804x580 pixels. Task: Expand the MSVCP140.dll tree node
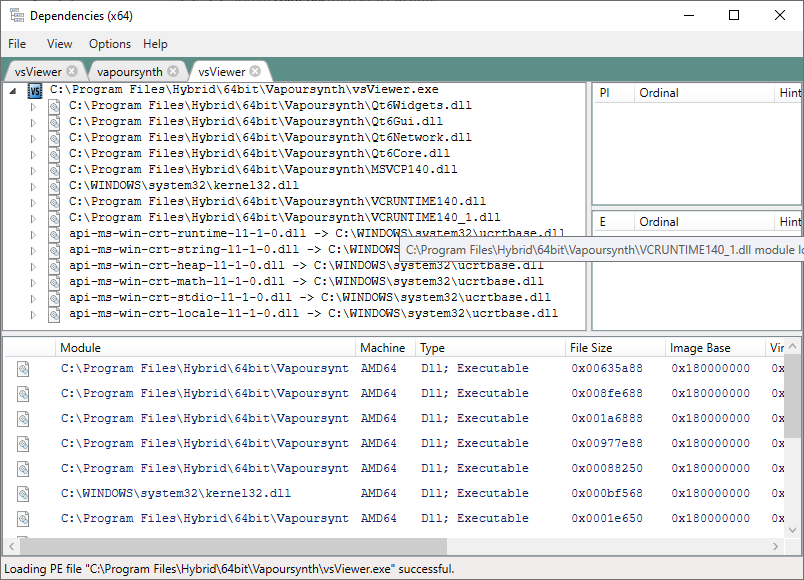(x=33, y=170)
